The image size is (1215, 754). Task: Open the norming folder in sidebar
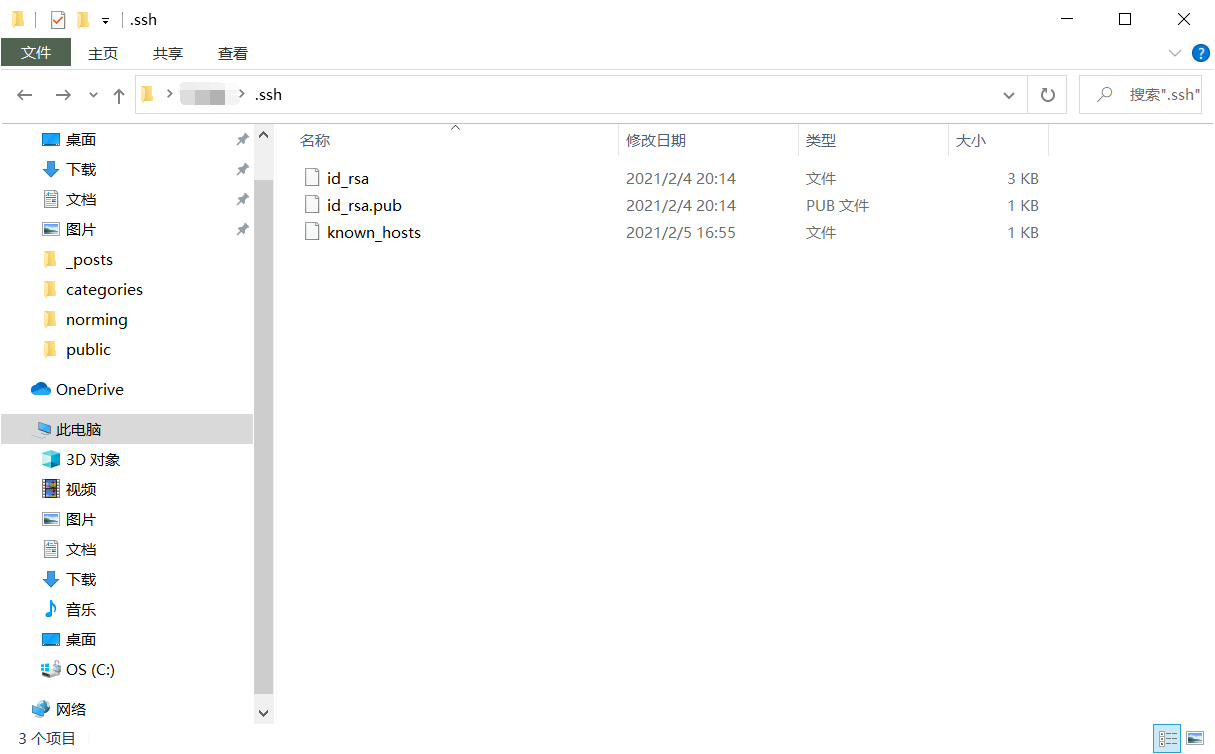tap(96, 320)
